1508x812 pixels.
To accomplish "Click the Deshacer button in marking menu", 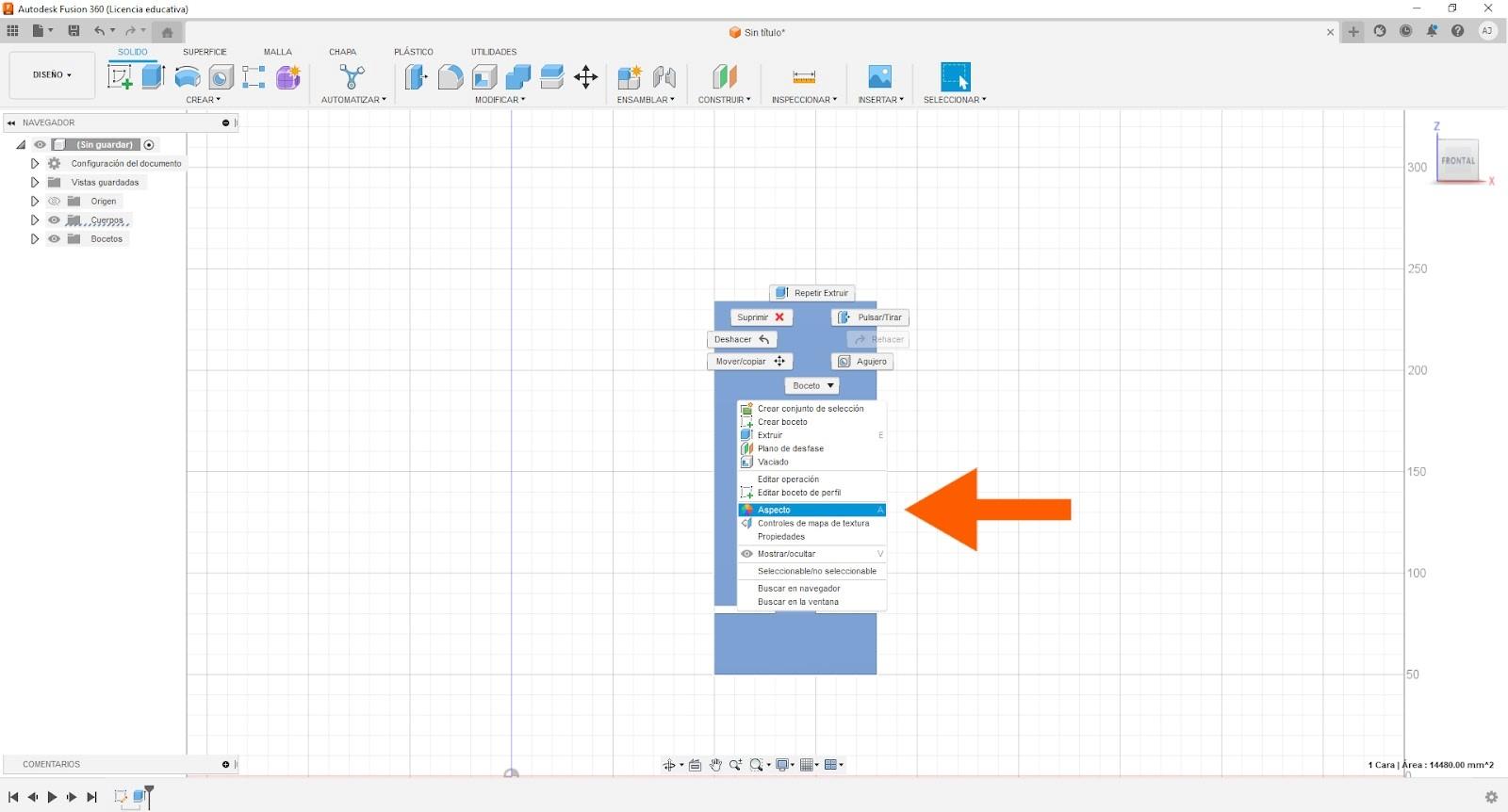I will click(x=742, y=340).
